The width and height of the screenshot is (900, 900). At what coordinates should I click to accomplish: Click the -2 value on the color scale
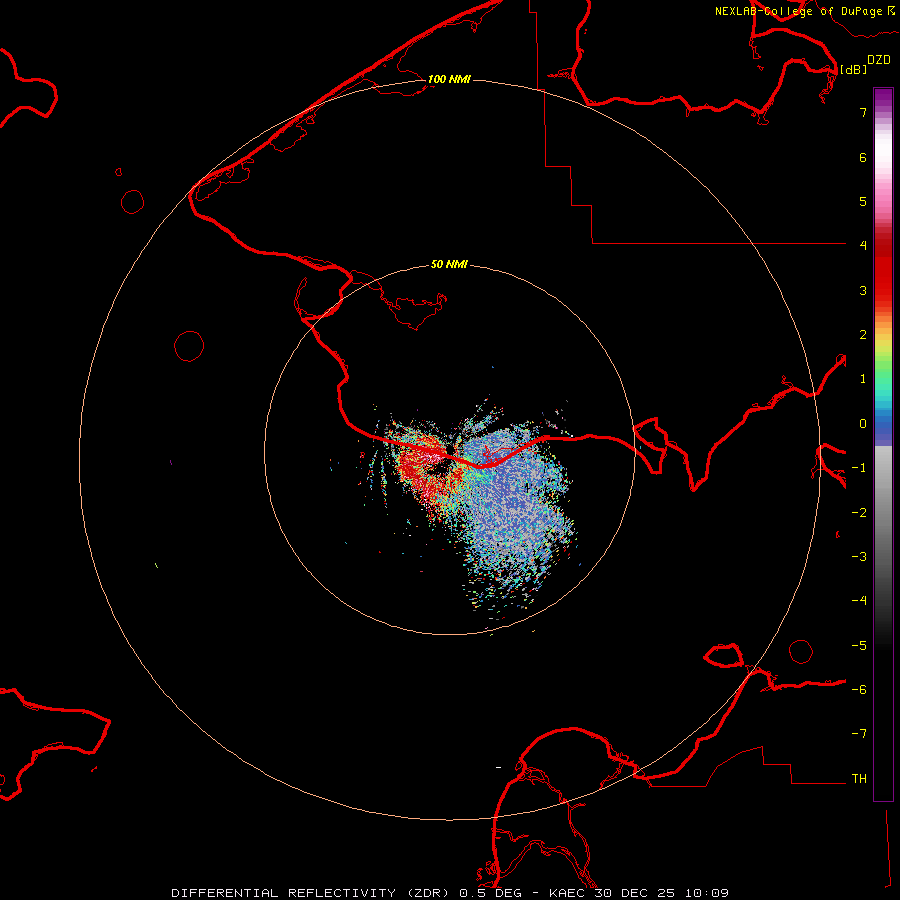(x=859, y=513)
